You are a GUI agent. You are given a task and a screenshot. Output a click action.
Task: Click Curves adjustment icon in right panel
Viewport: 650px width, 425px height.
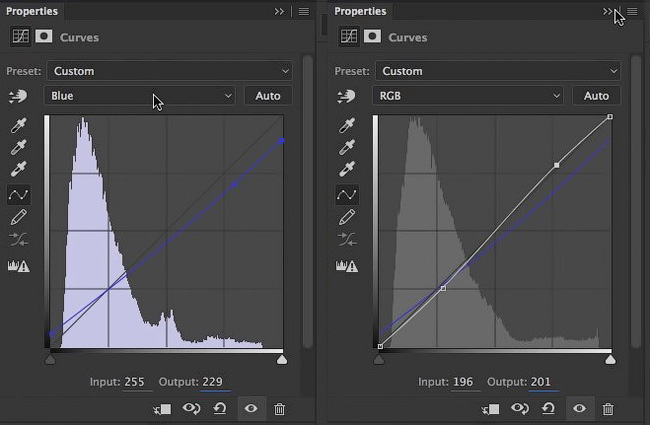point(349,36)
